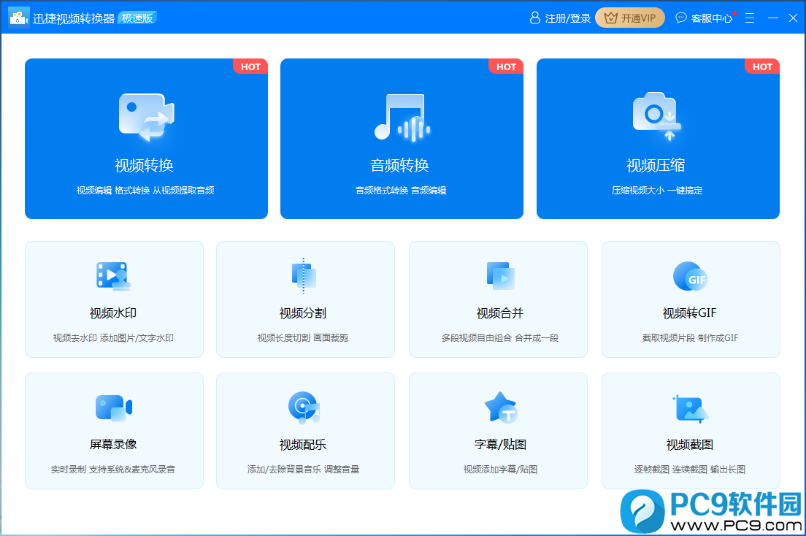Image resolution: width=806 pixels, height=536 pixels.
Task: Open the hamburger menu icon
Action: (750, 18)
